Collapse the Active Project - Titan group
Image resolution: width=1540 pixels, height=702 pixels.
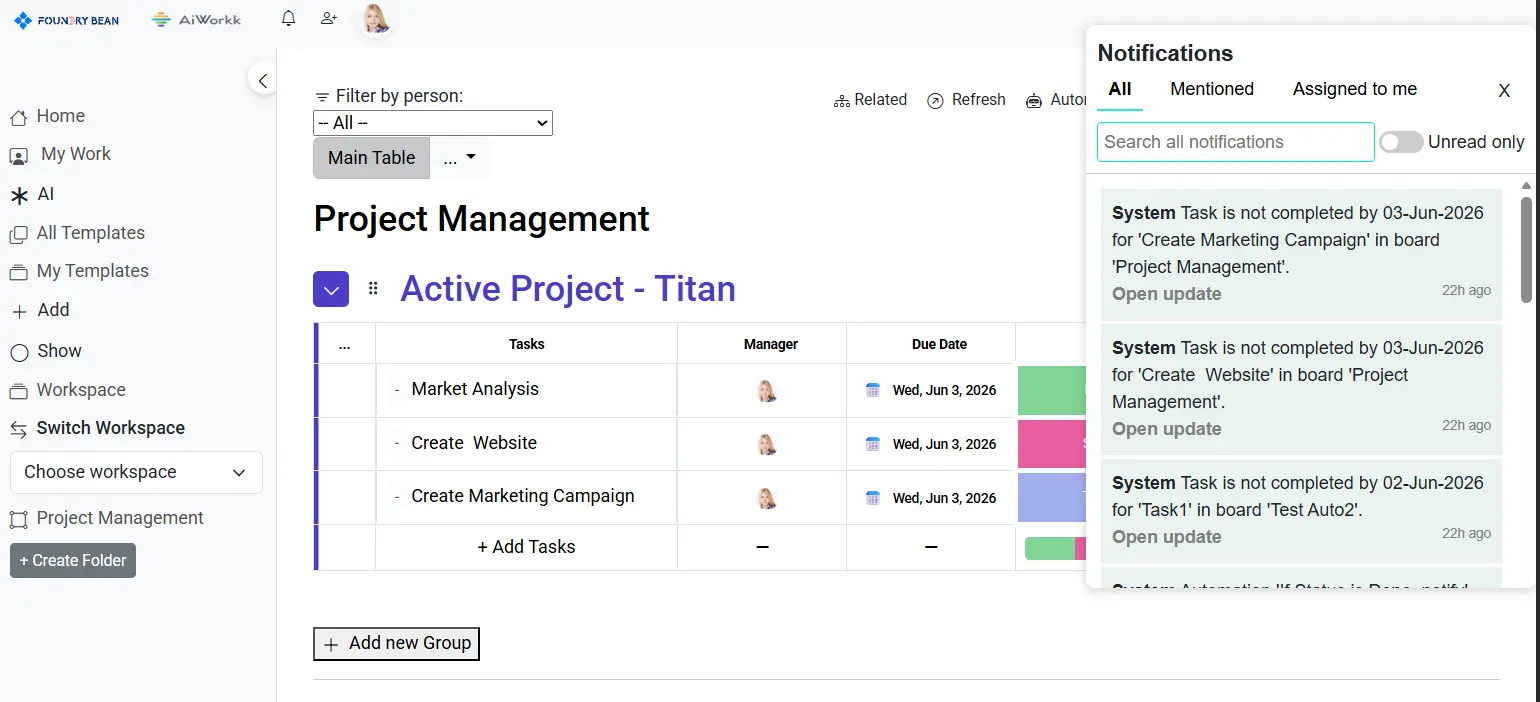(x=331, y=289)
